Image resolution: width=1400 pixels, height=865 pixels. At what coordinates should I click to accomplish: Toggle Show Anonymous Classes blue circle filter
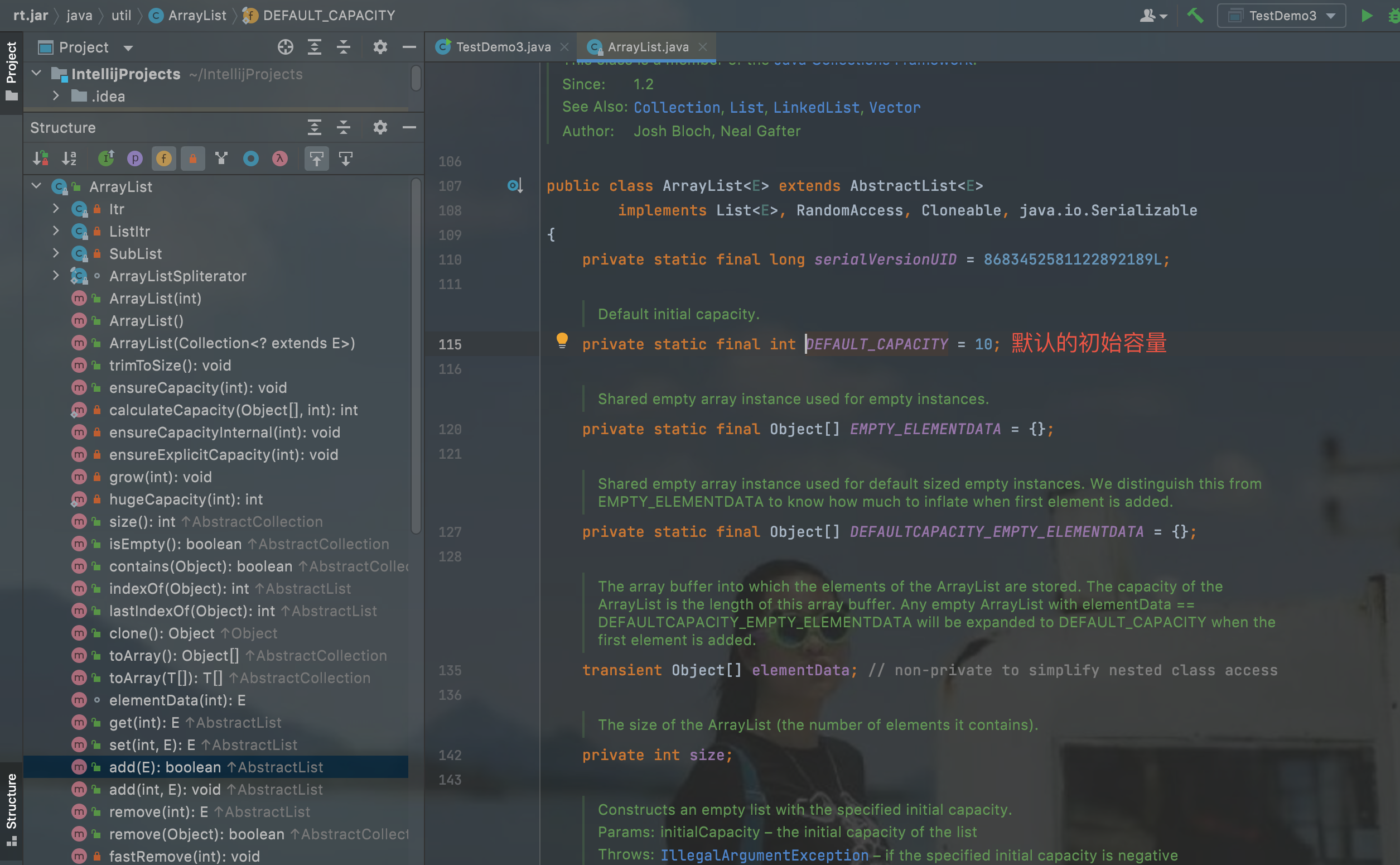click(251, 158)
